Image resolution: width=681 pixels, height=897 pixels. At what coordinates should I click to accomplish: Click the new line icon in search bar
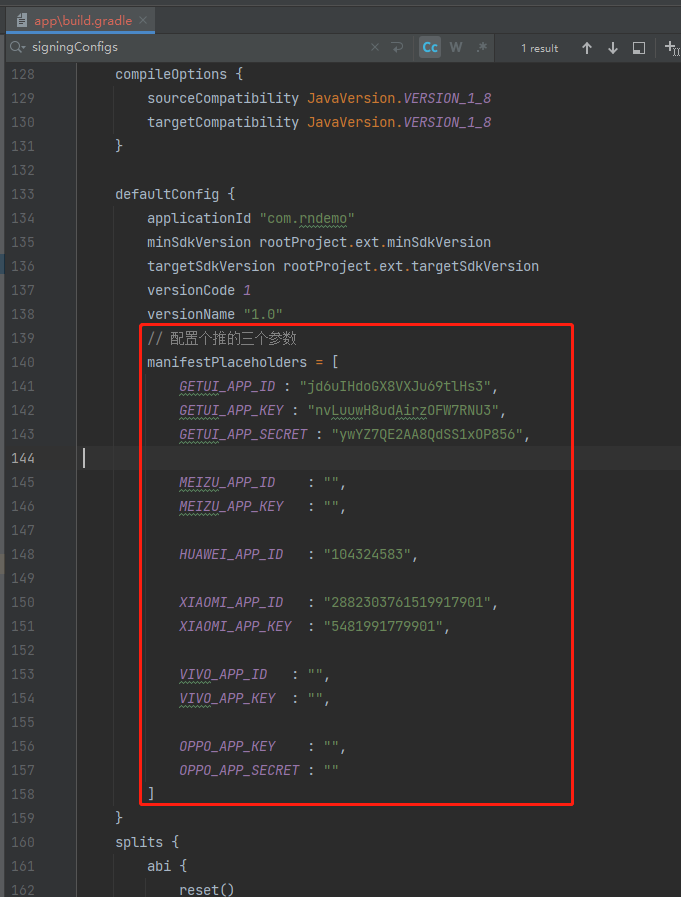[397, 47]
